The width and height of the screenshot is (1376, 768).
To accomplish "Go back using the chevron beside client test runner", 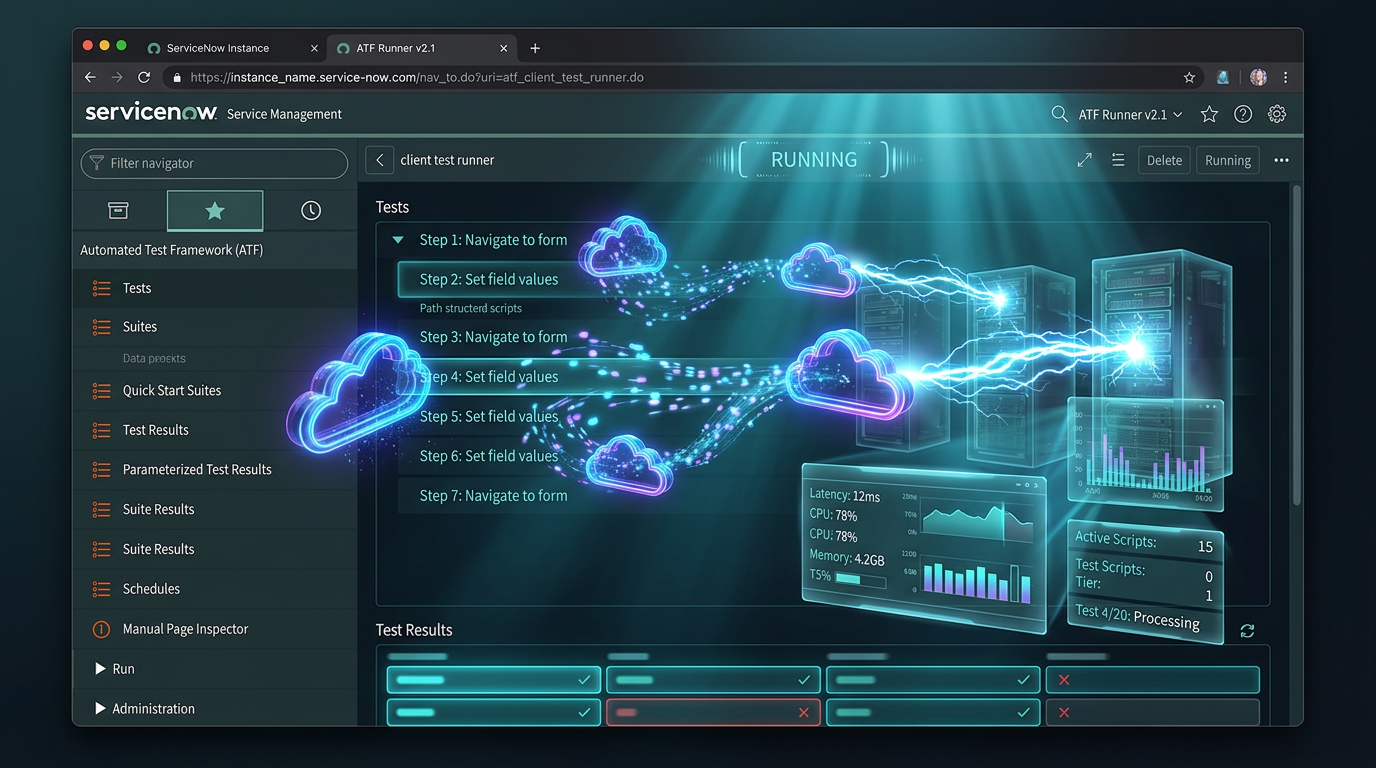I will pyautogui.click(x=379, y=160).
